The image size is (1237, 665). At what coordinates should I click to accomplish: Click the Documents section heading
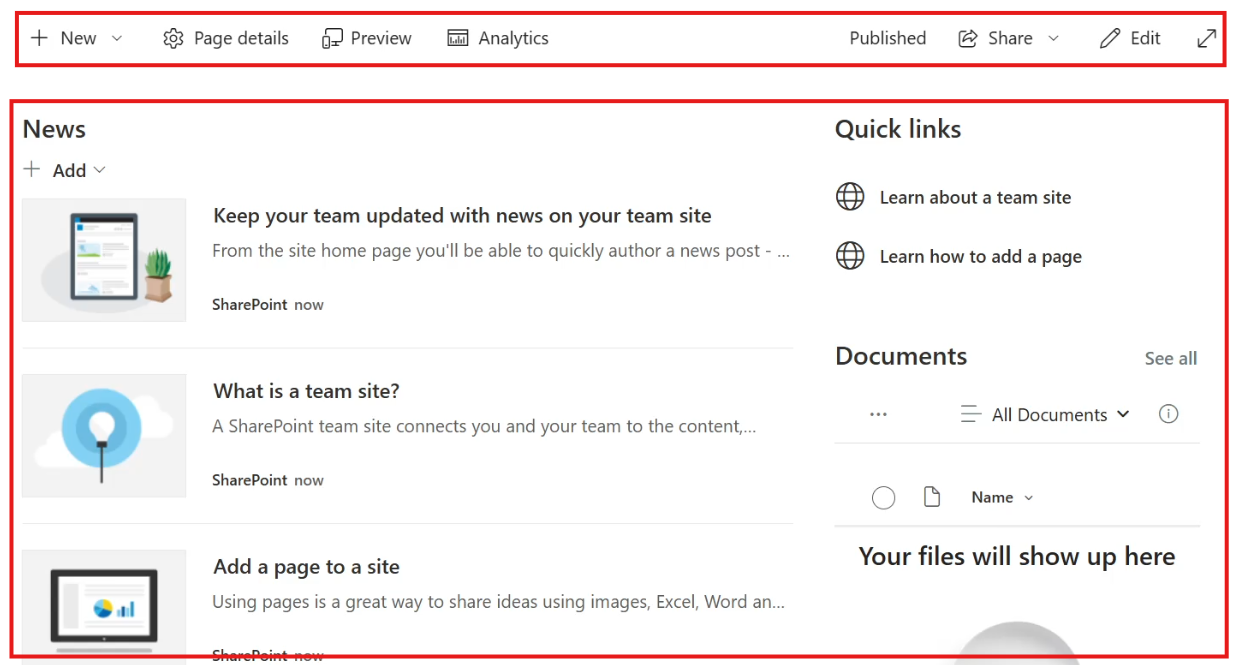(901, 356)
